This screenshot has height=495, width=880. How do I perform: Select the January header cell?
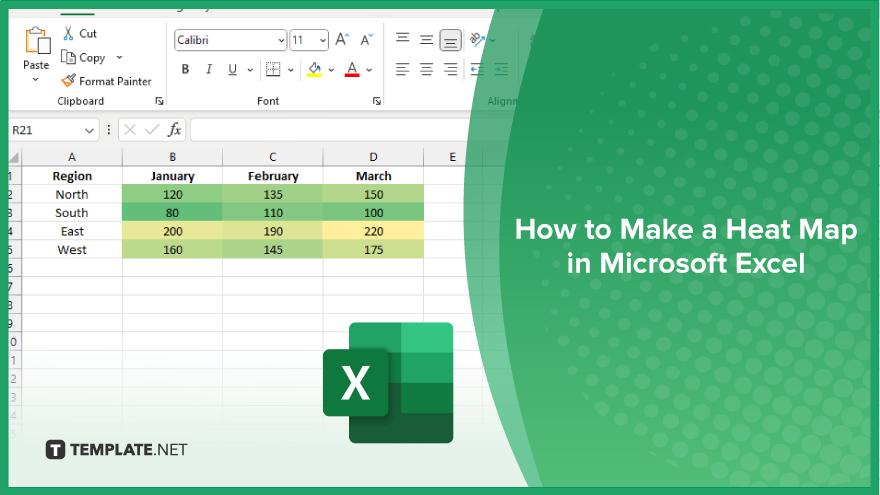[x=172, y=176]
